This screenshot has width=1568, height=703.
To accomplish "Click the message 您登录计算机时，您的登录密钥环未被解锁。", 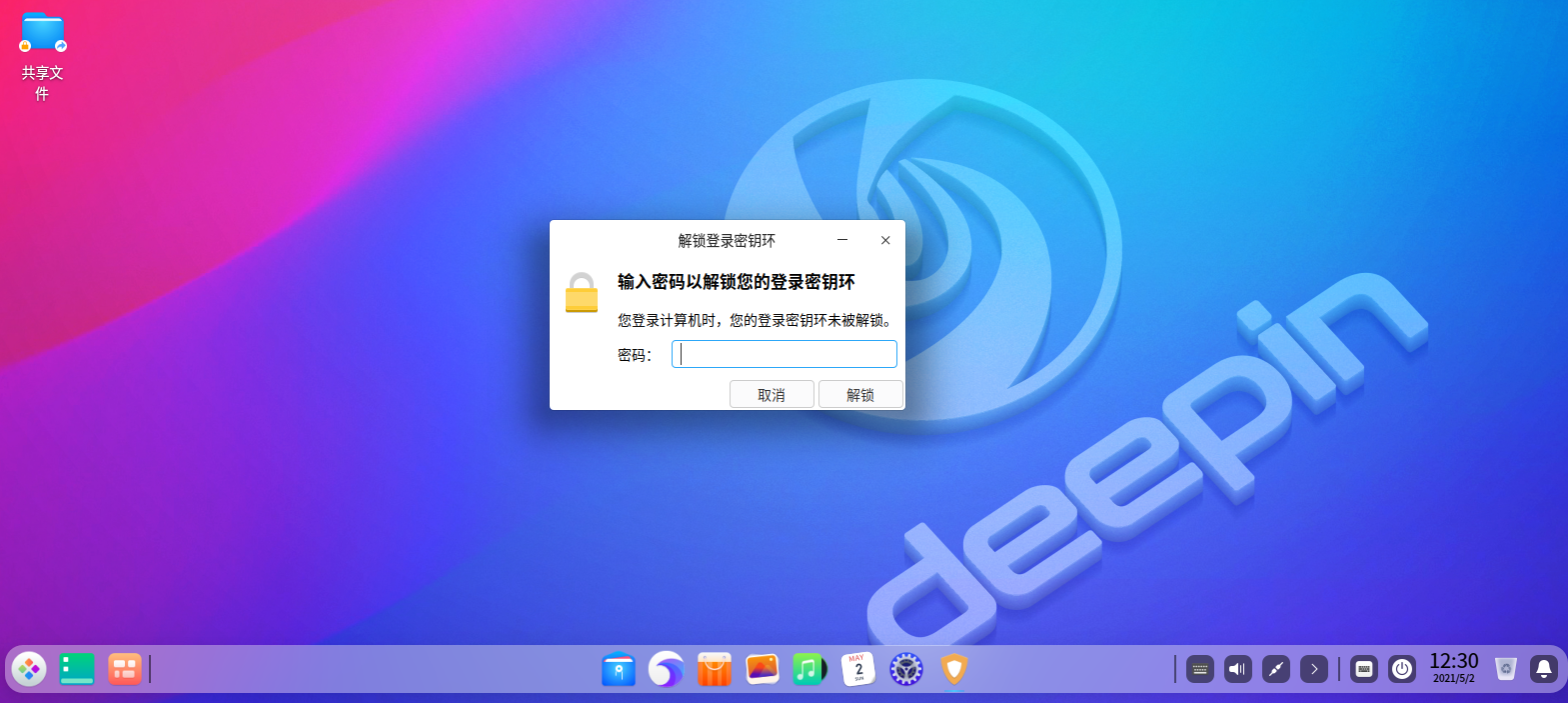I will pos(757,320).
